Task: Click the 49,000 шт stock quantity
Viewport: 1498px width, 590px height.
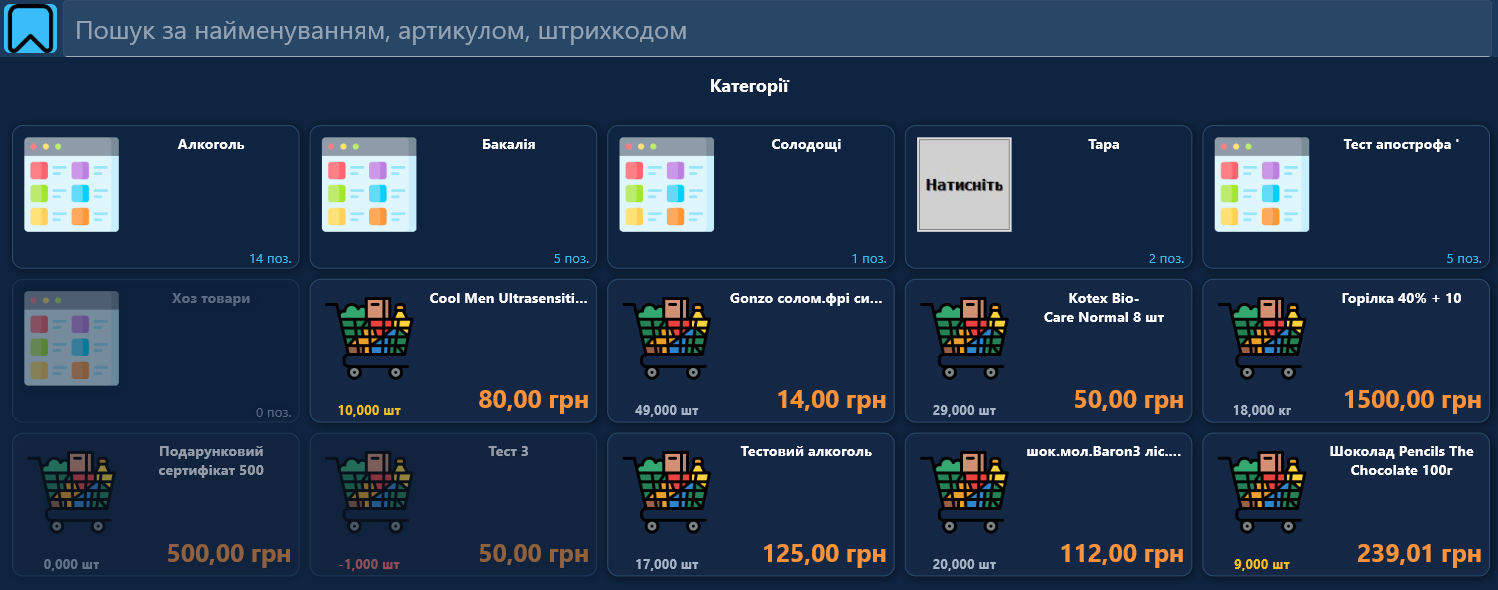Action: tap(667, 410)
